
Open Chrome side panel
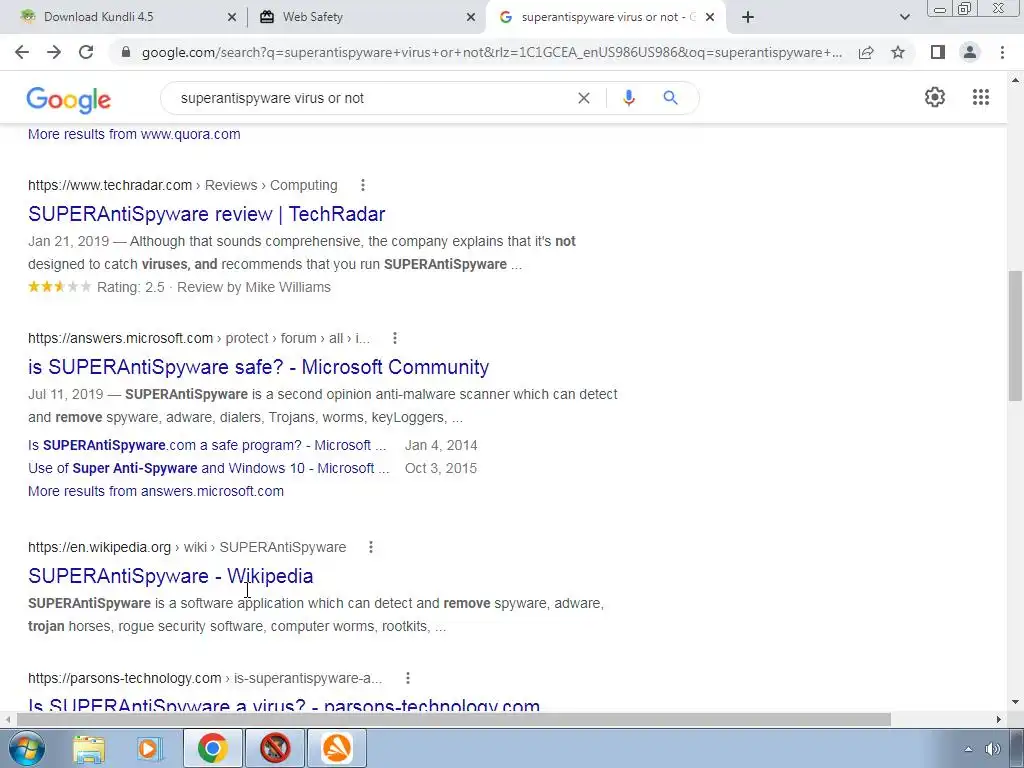[938, 52]
